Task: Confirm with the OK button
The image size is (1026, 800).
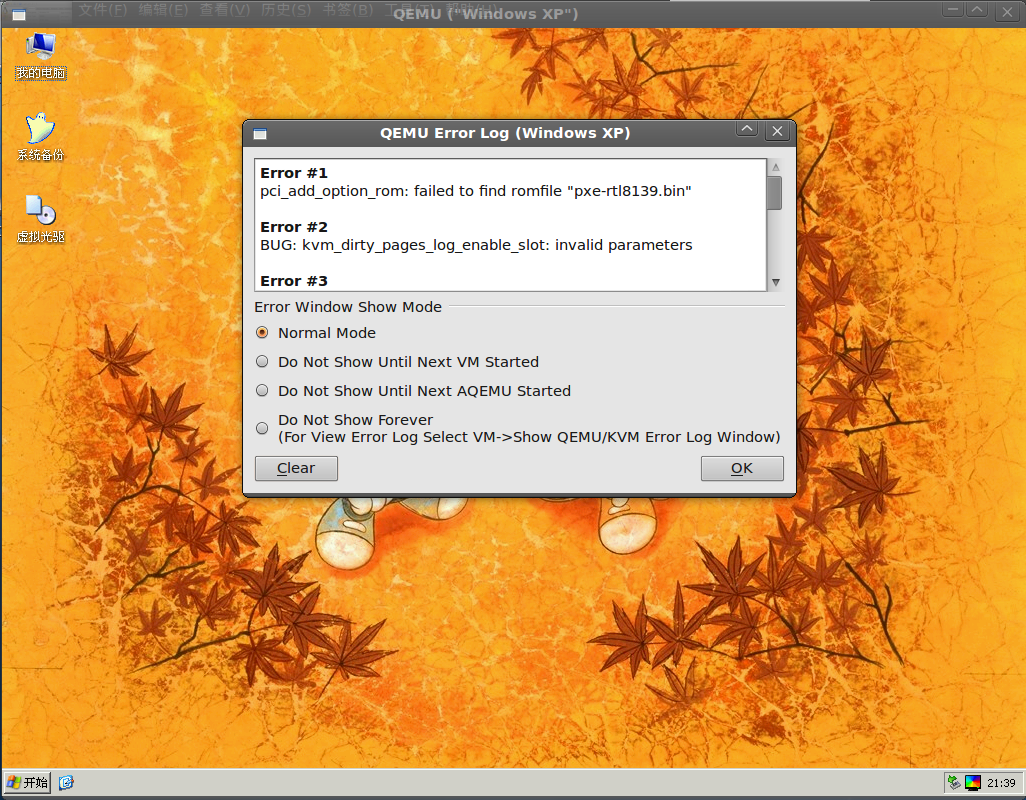Action: (742, 468)
